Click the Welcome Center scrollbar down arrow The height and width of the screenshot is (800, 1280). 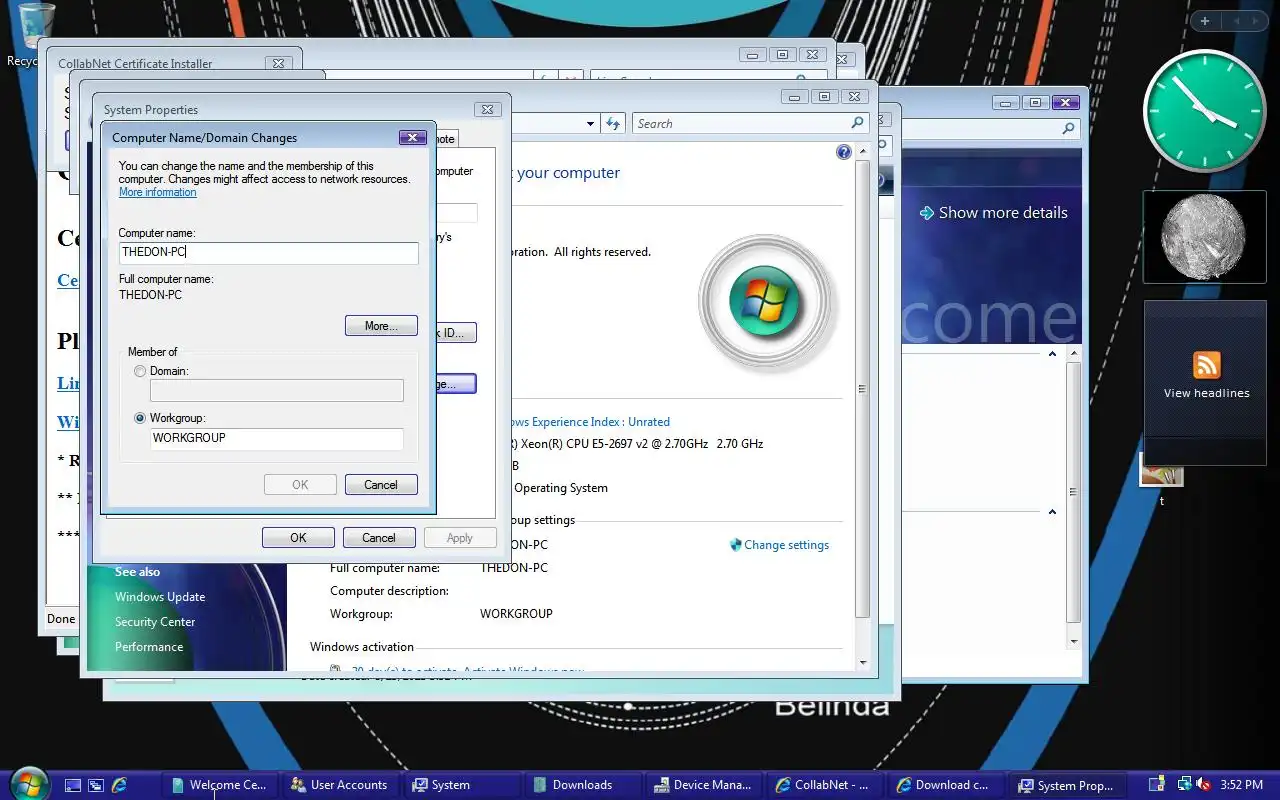click(x=1074, y=641)
